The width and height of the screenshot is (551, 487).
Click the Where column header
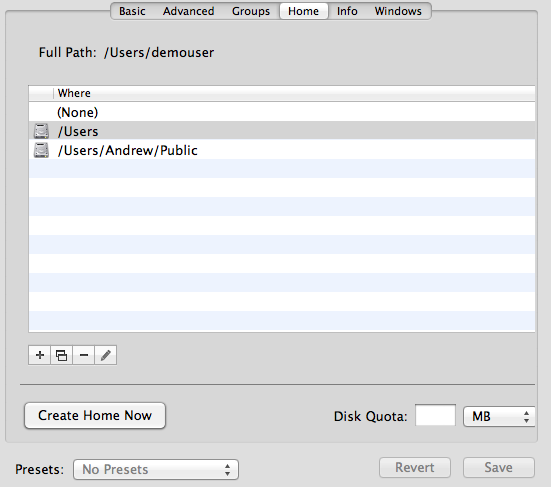[x=294, y=93]
